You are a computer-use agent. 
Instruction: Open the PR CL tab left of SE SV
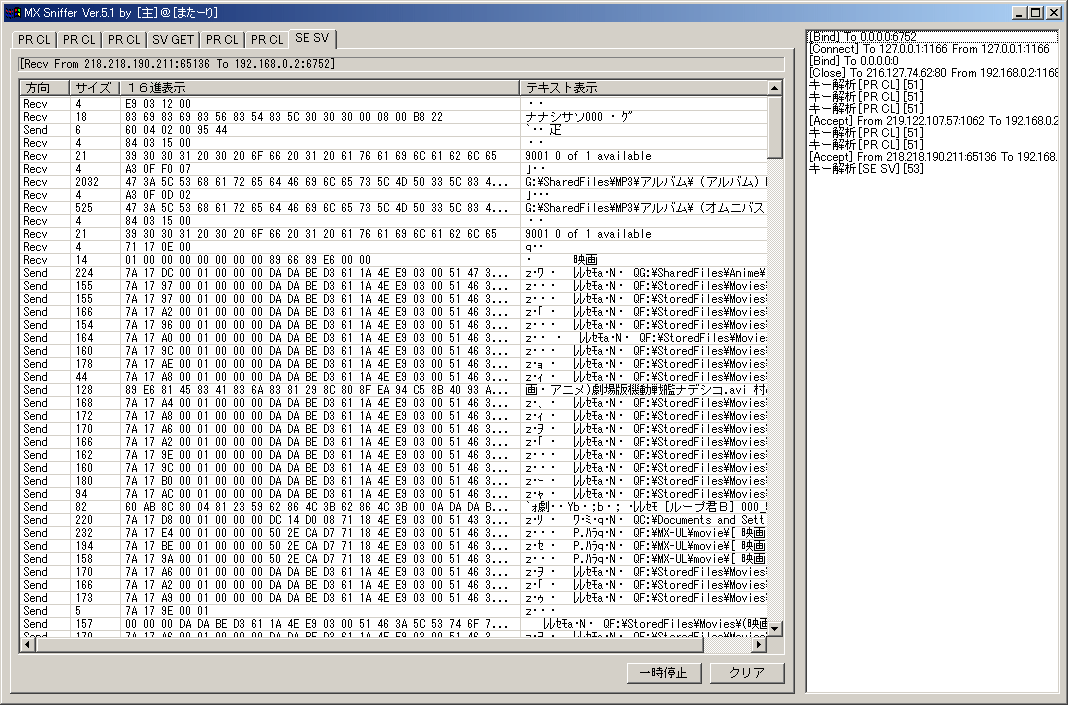coord(266,40)
